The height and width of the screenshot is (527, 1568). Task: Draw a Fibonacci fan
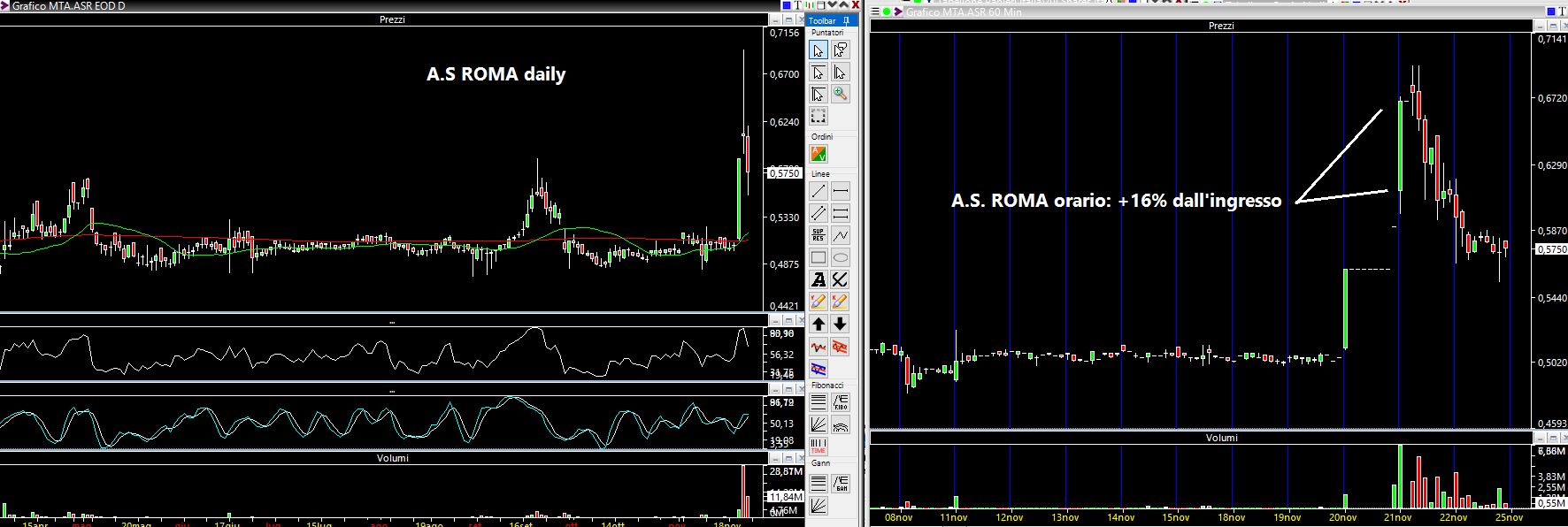819,424
